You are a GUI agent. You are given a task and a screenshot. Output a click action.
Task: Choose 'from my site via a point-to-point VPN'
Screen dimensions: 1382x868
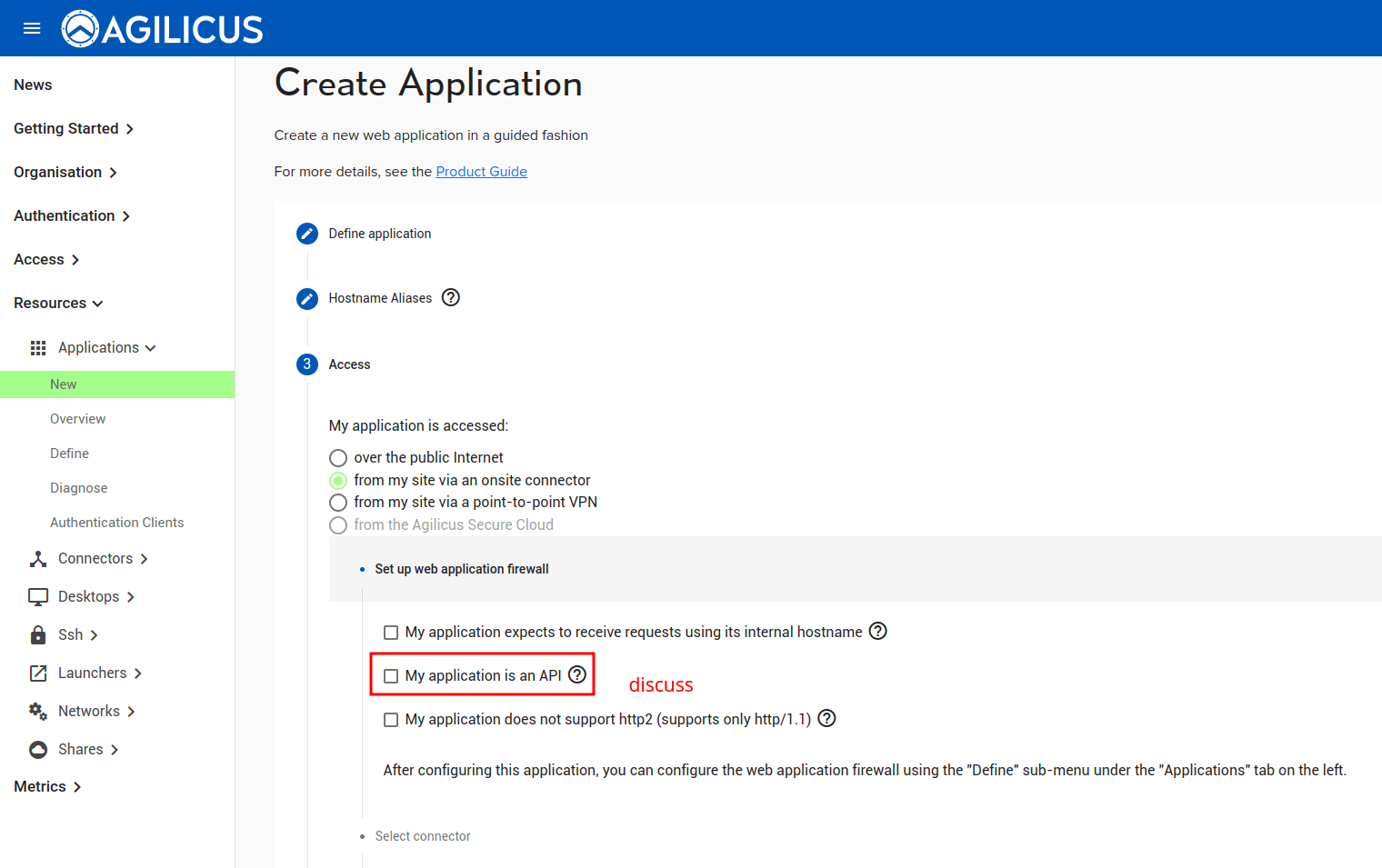click(338, 503)
